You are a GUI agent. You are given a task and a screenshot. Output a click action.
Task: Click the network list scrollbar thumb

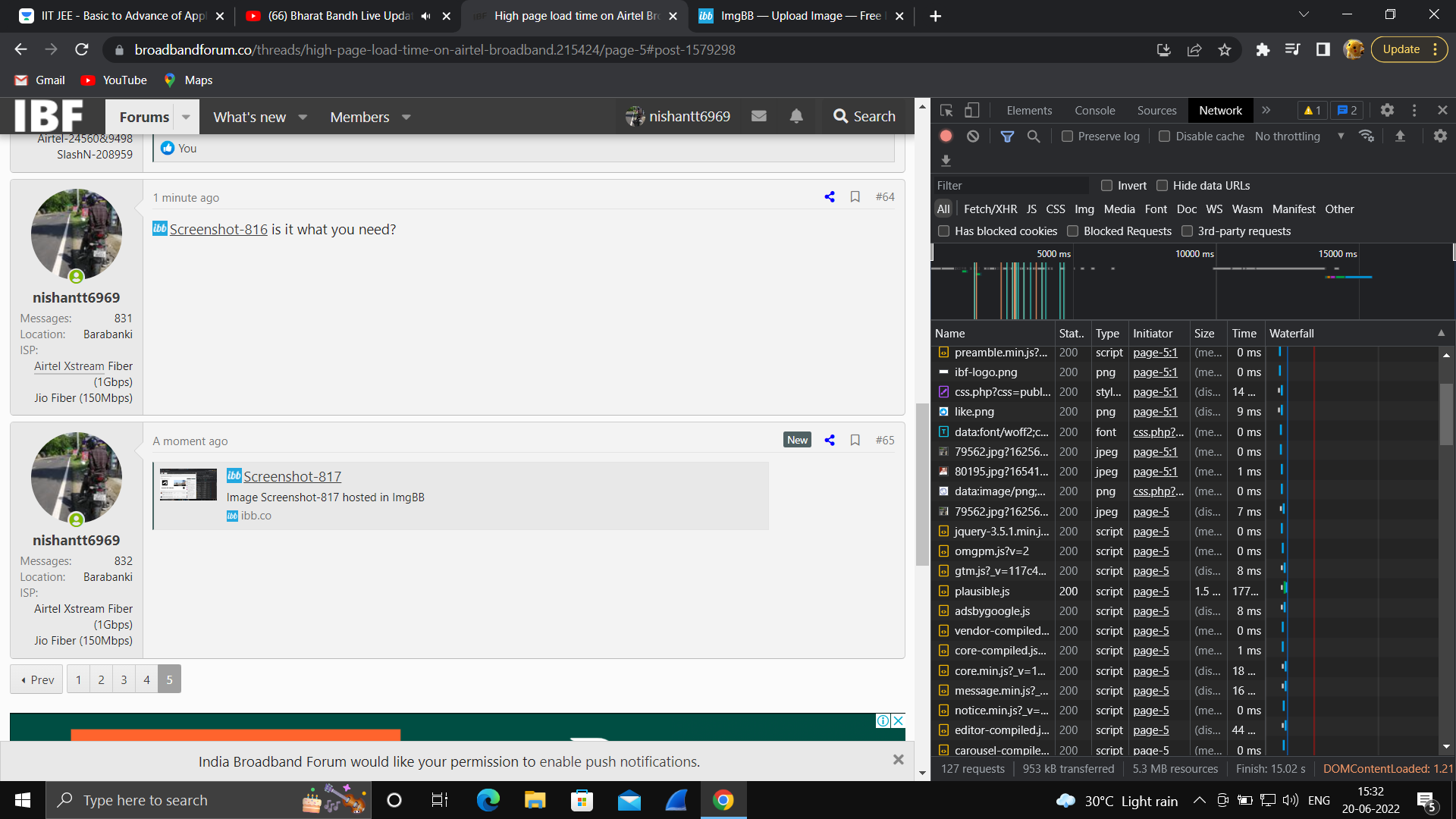[1446, 413]
